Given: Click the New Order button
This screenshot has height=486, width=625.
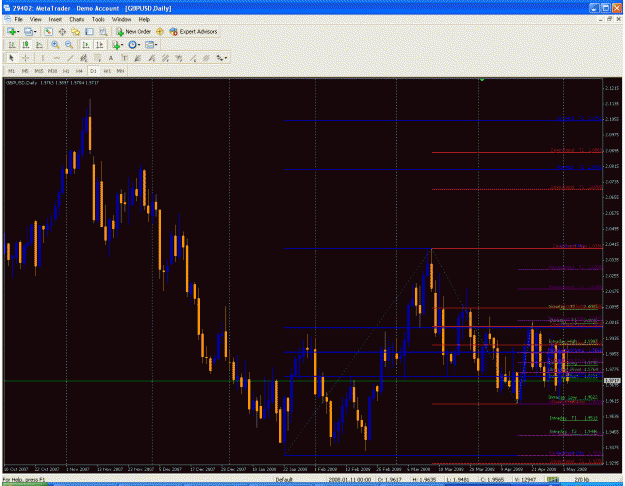Looking at the screenshot, I should click(x=134, y=31).
